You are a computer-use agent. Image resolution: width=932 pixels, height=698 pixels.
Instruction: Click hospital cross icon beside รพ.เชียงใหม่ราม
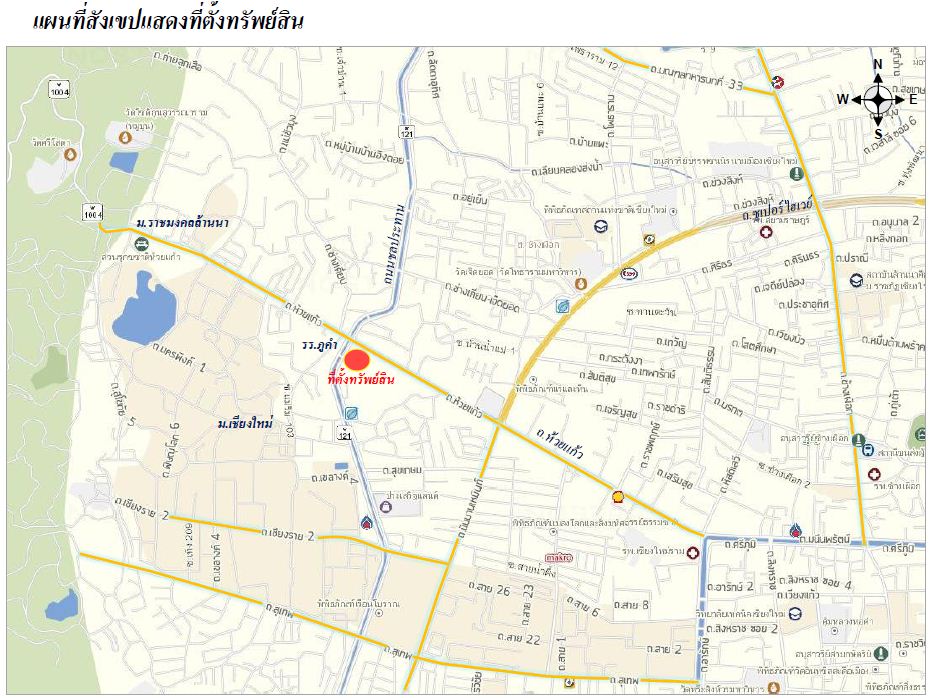click(692, 554)
